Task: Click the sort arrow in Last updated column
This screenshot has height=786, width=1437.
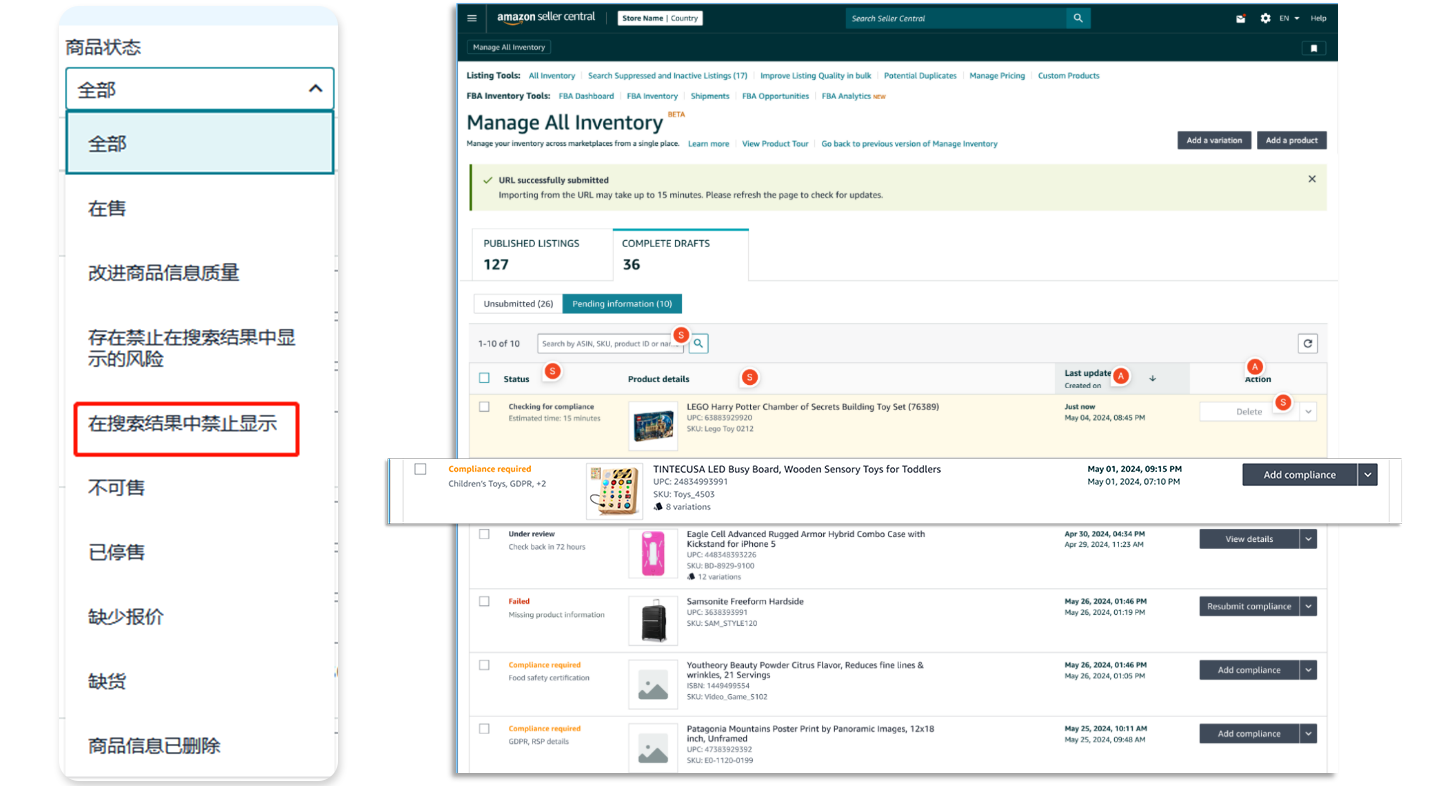Action: coord(1152,378)
